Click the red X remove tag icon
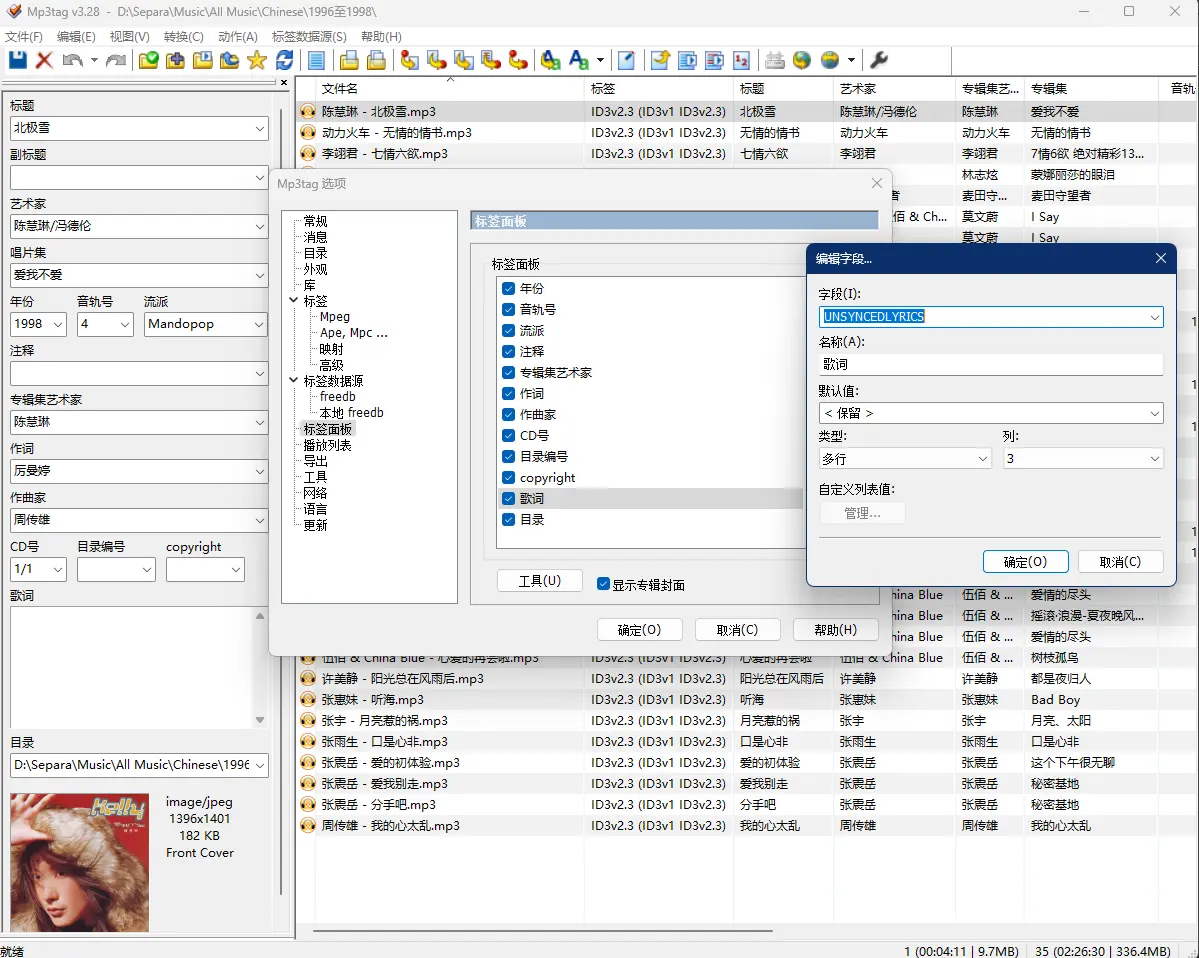Screen dimensions: 1199x958 44,60
